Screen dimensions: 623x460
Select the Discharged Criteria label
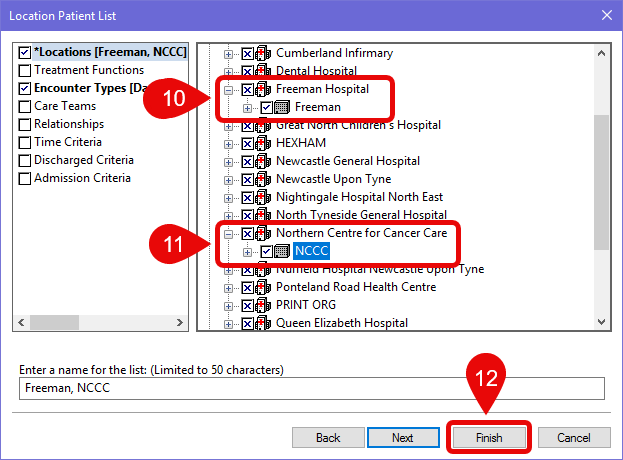pos(84,160)
